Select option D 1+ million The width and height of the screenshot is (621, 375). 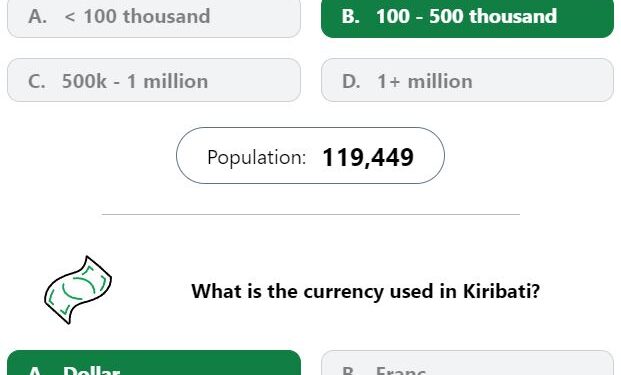point(467,80)
